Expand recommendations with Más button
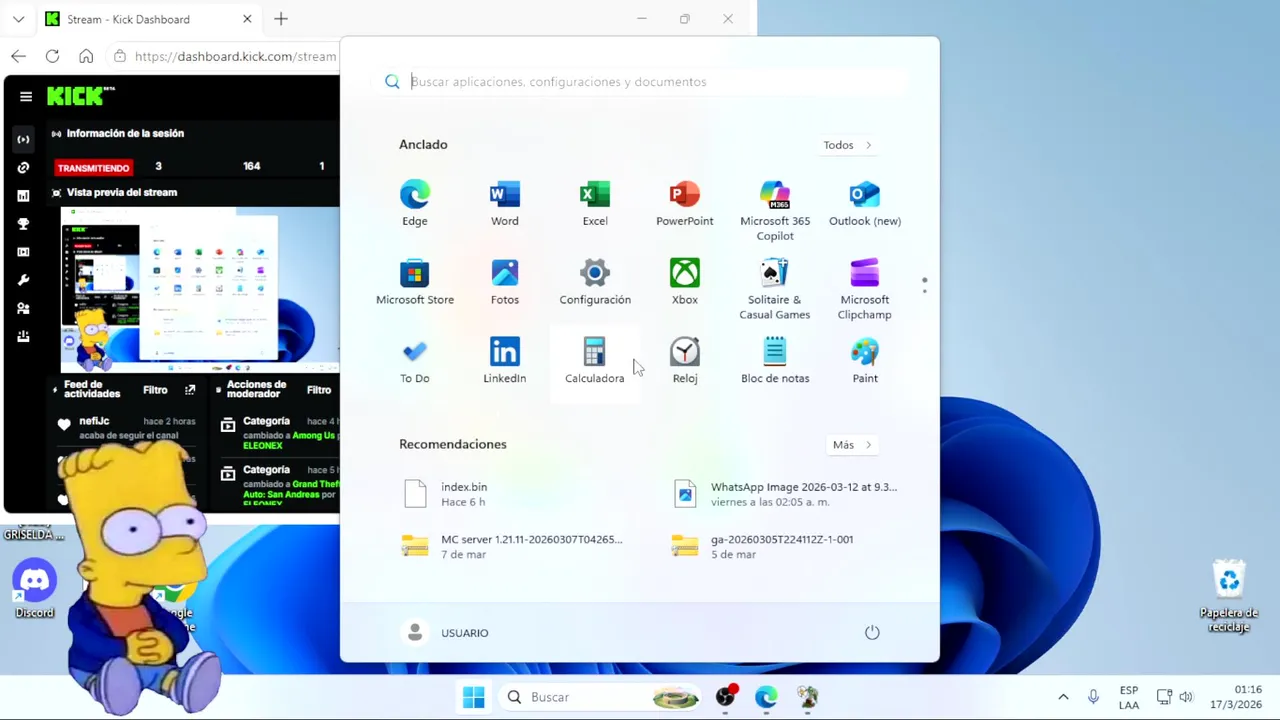The width and height of the screenshot is (1280, 720). click(852, 445)
